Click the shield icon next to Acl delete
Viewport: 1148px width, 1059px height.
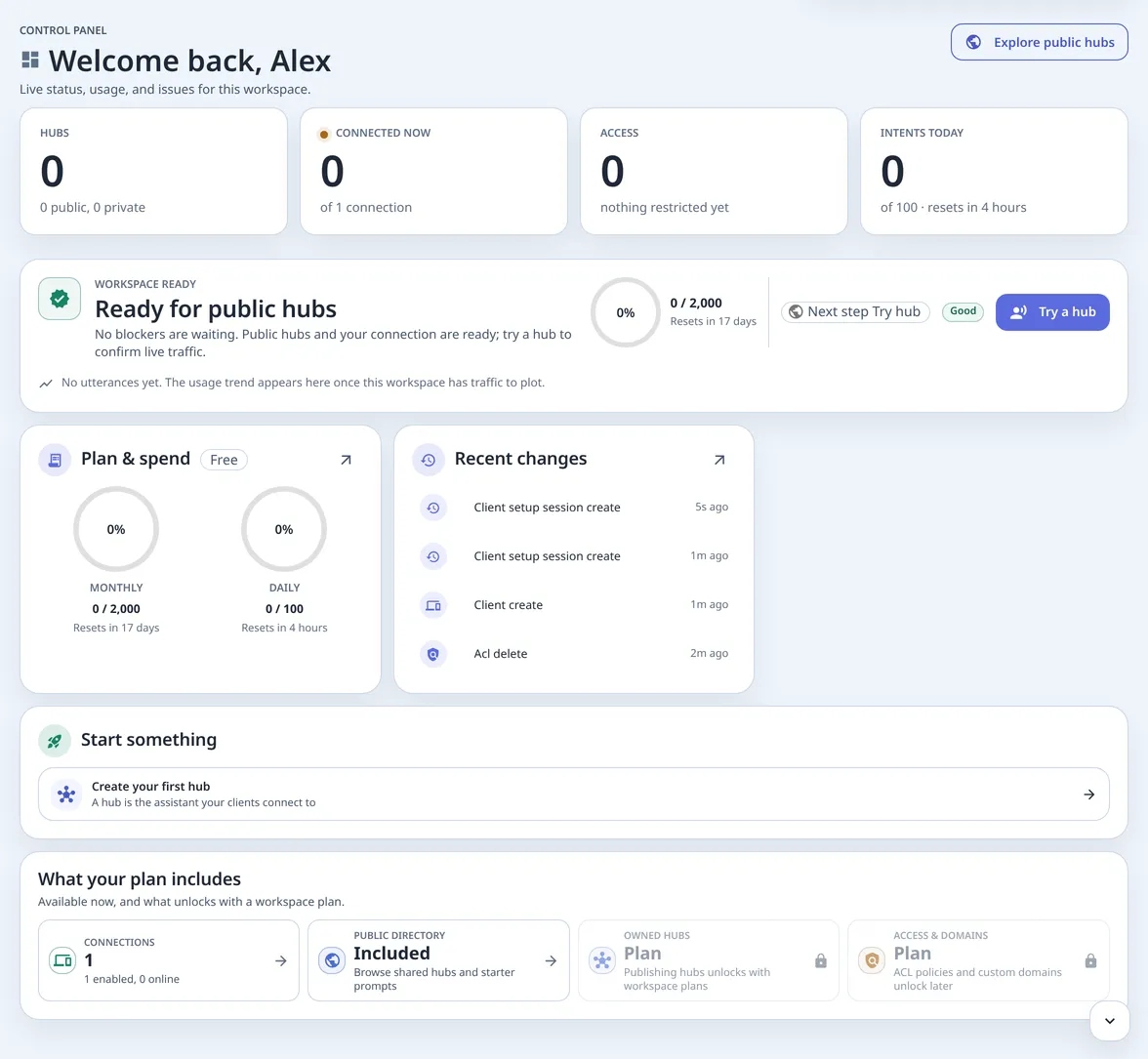pos(433,654)
